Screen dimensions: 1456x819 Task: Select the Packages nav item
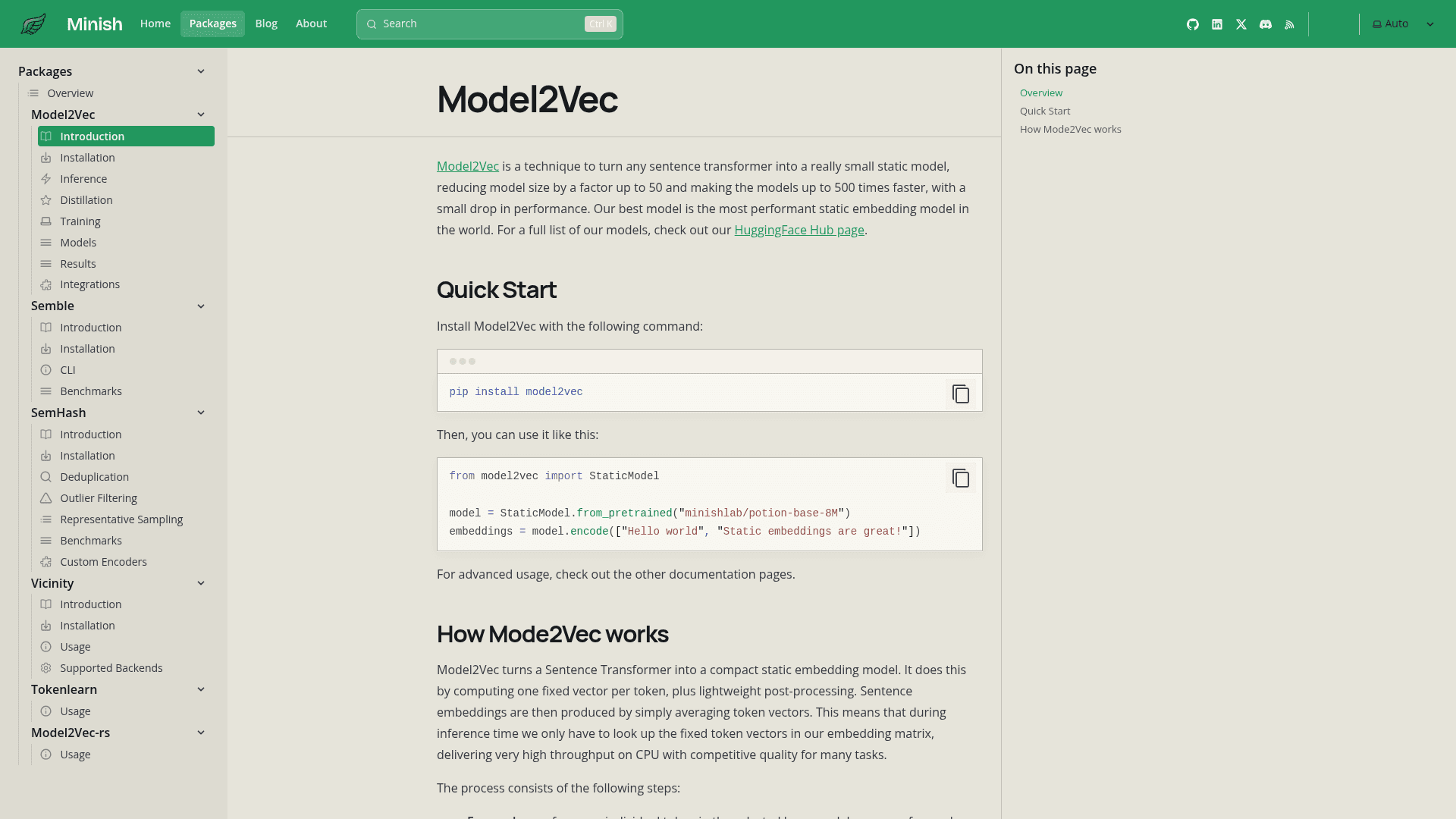(213, 24)
